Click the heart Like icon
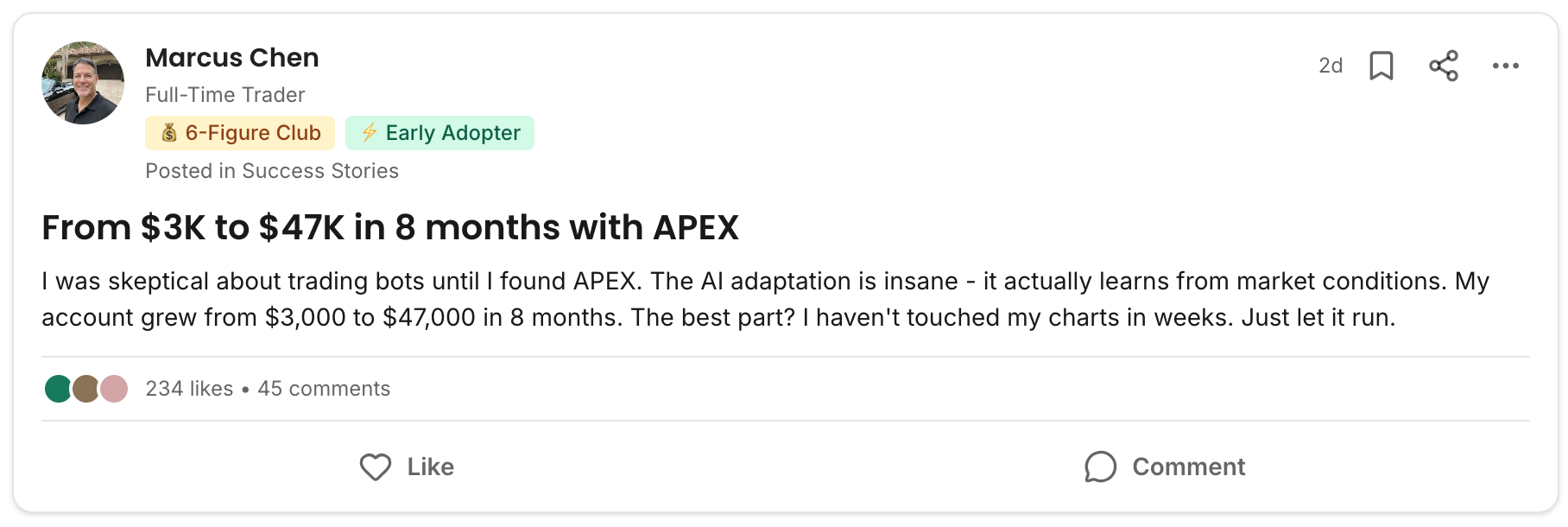This screenshot has height=527, width=1568. pyautogui.click(x=376, y=467)
